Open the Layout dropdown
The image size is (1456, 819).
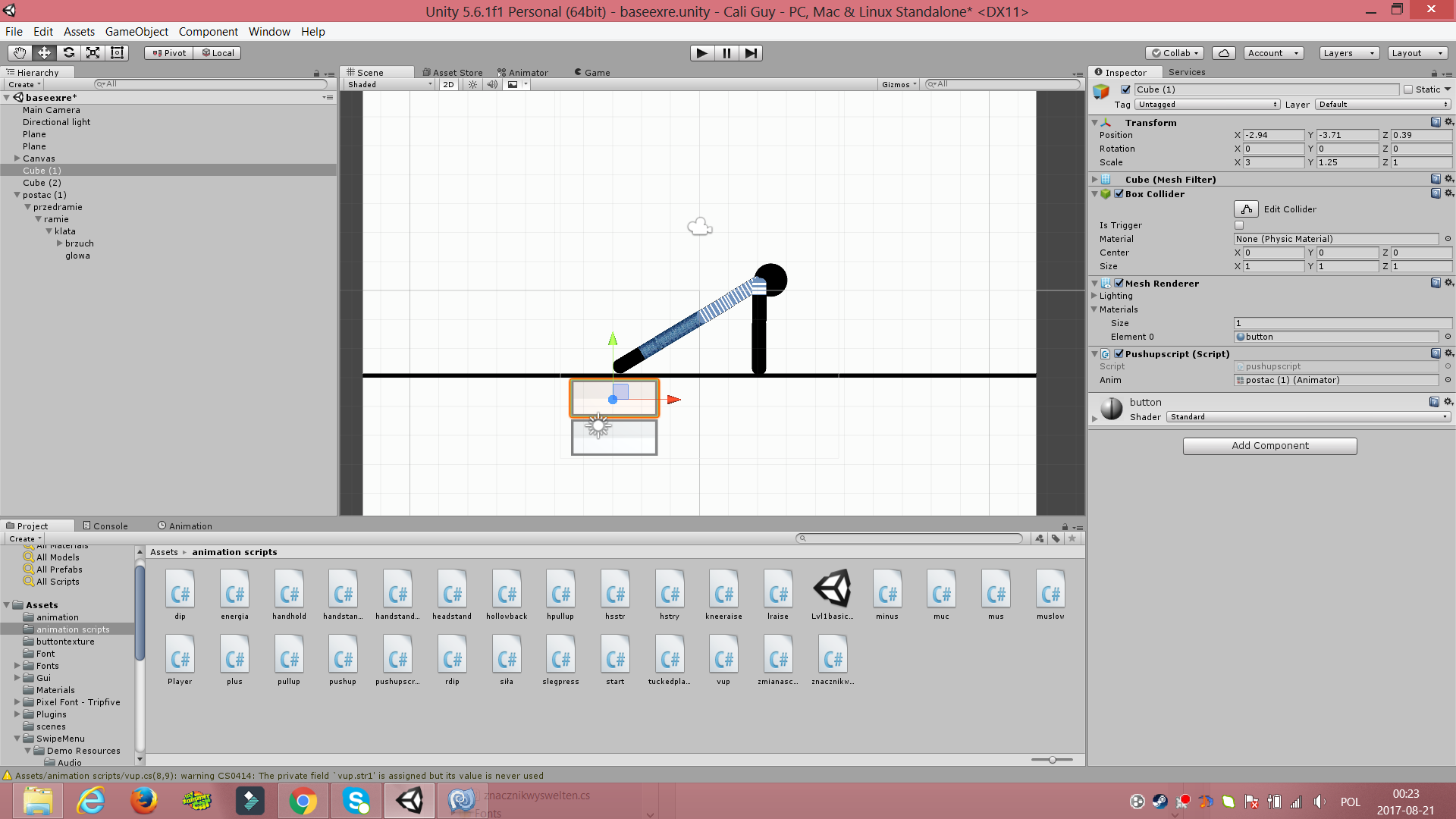[x=1417, y=53]
